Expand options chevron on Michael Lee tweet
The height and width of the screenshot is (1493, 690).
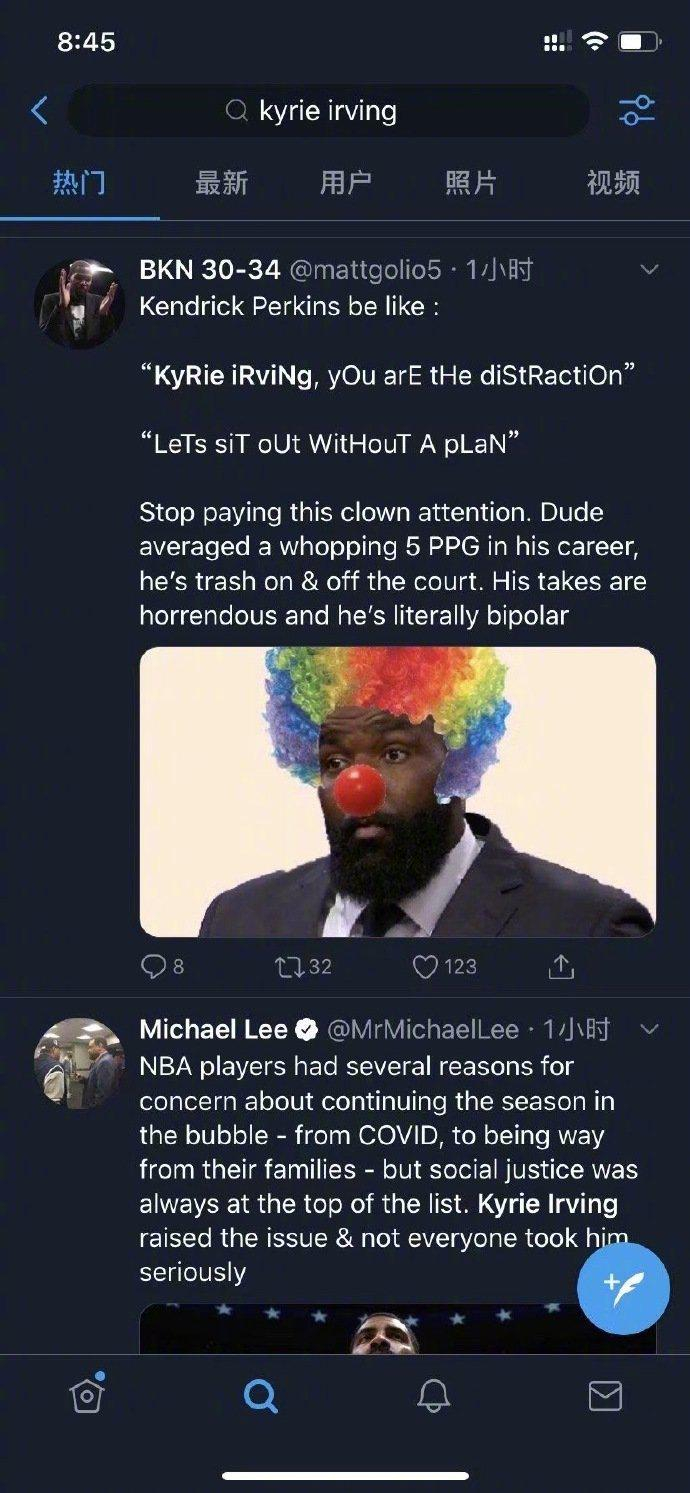click(649, 1029)
